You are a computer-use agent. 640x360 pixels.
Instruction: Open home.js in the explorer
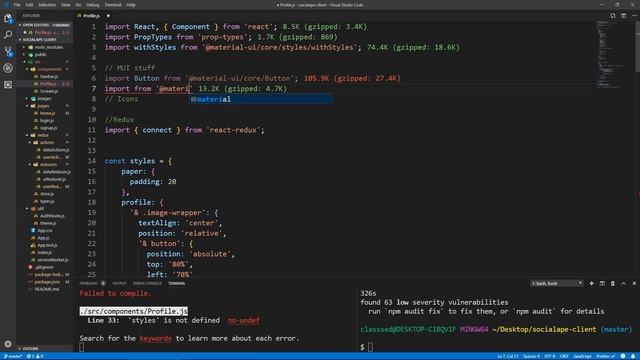click(47, 113)
